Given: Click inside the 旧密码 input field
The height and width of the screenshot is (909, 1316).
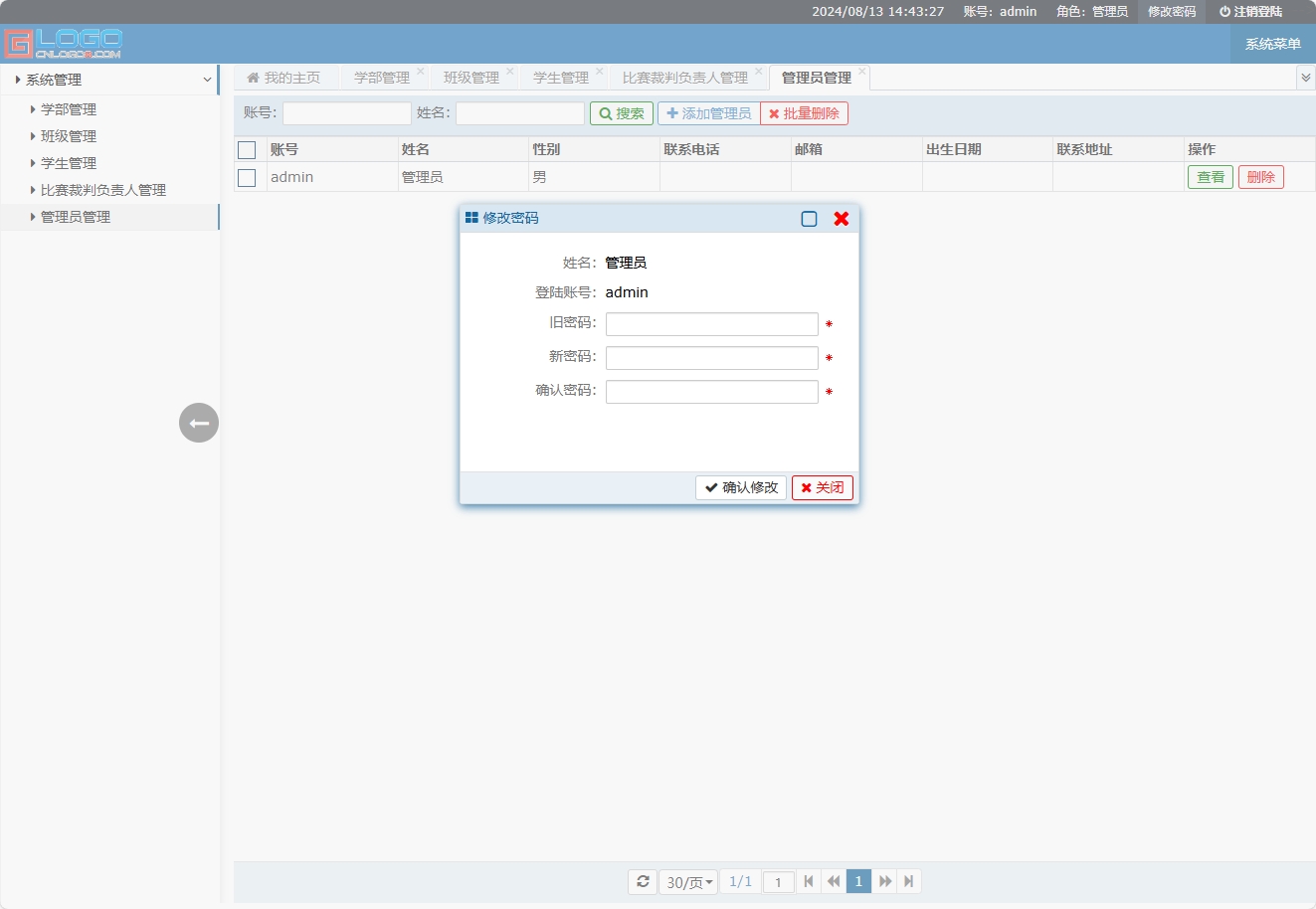Looking at the screenshot, I should [710, 323].
